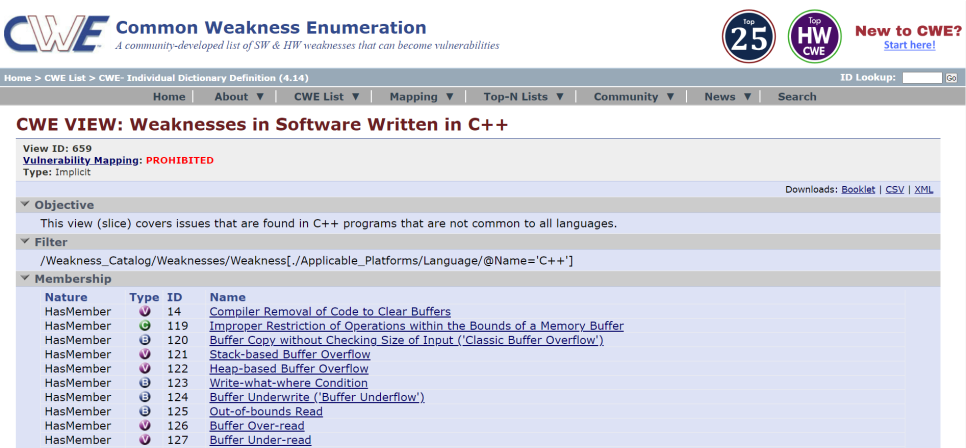Click the Home breadcrumb link

coord(17,78)
